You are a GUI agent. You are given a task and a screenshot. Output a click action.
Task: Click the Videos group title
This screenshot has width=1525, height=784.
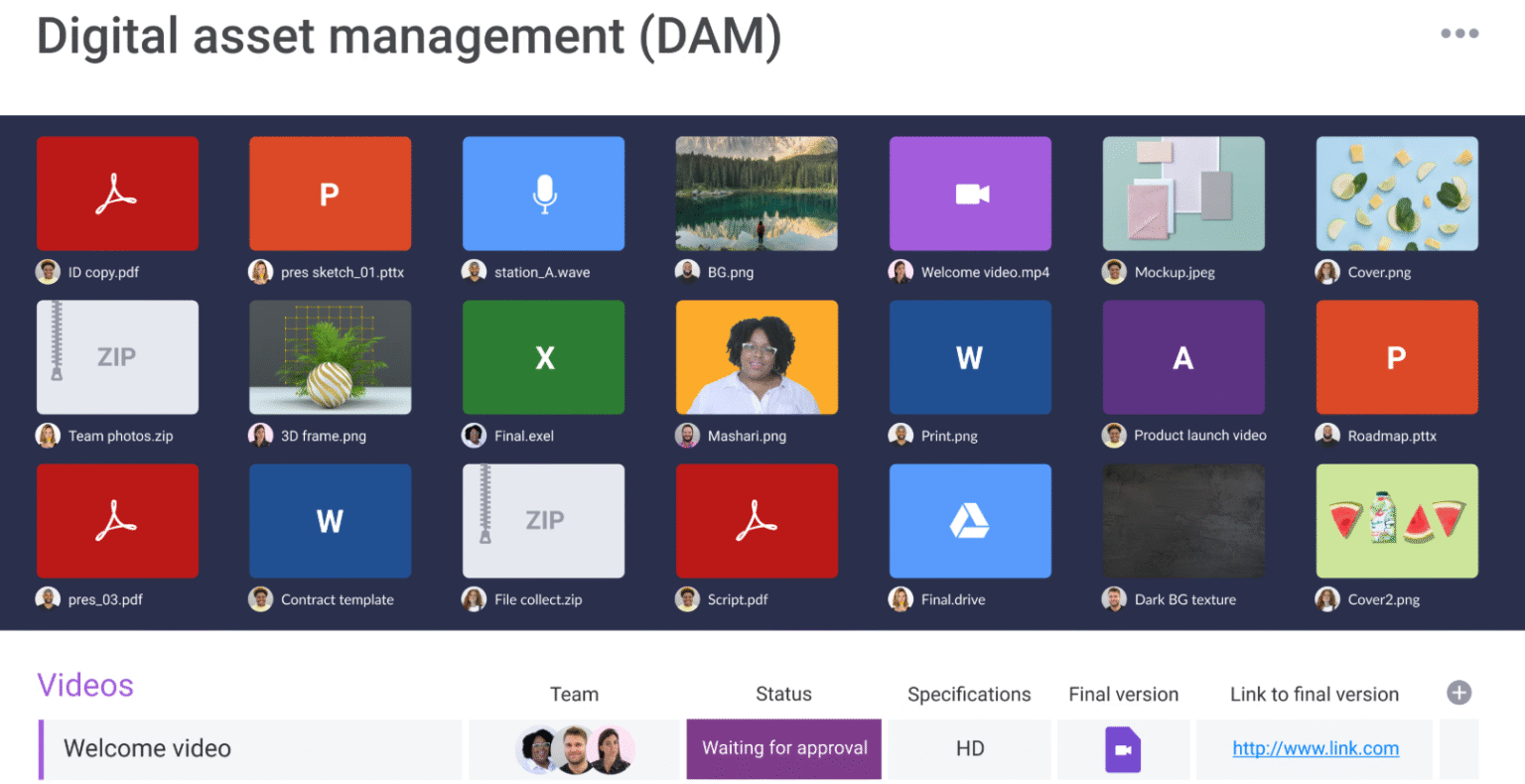(x=85, y=685)
